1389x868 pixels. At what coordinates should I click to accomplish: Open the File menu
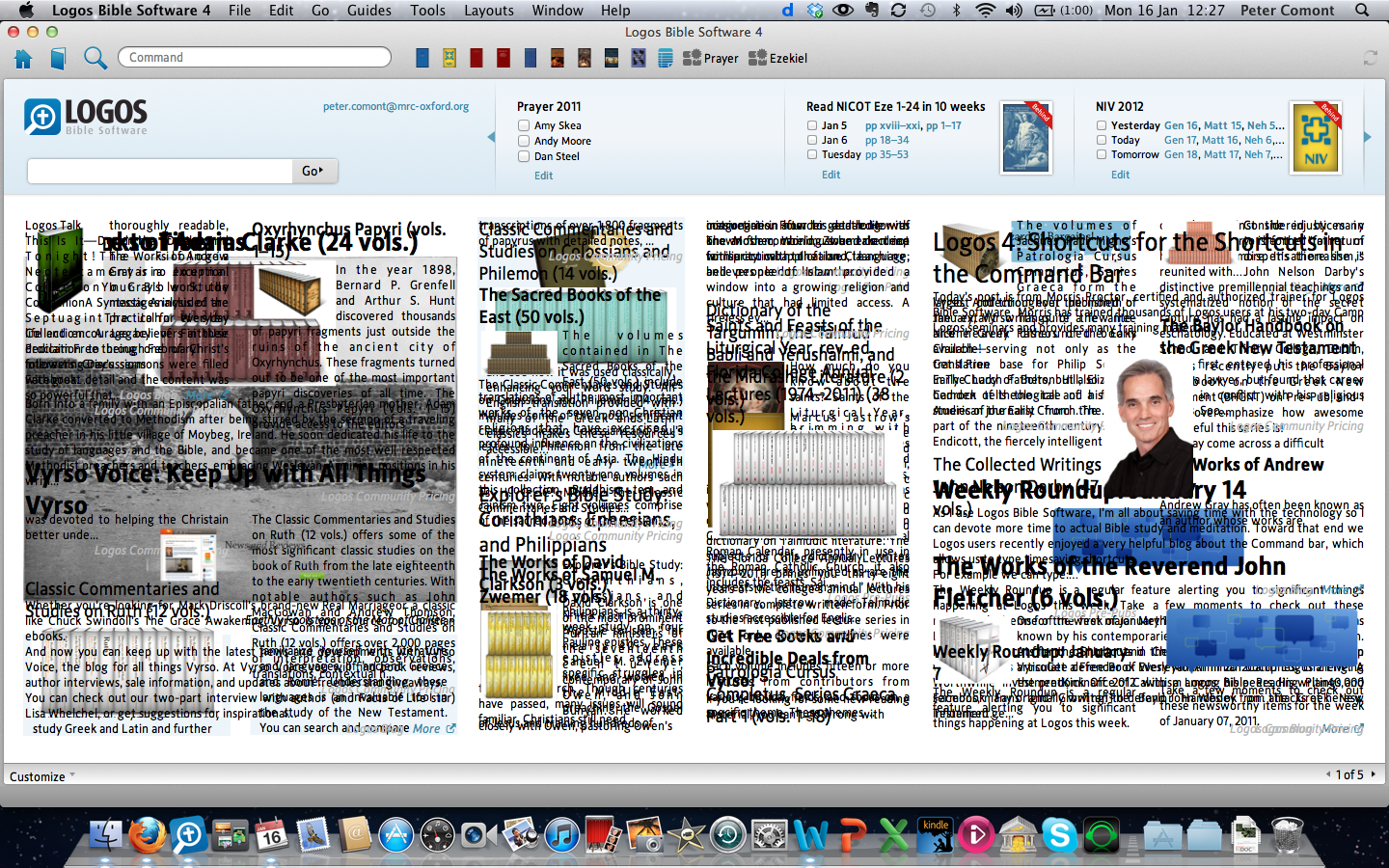(239, 11)
